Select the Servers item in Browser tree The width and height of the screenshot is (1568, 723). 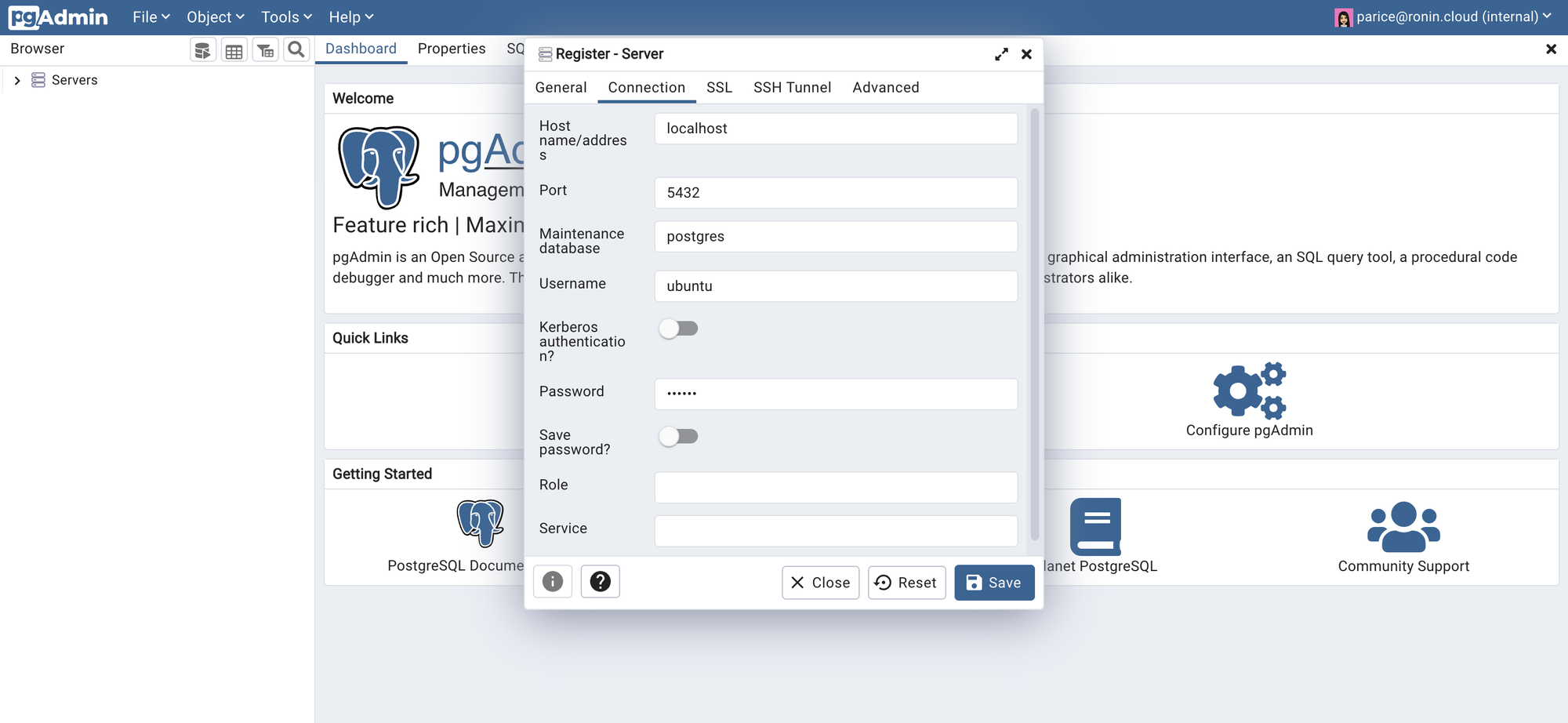tap(74, 80)
